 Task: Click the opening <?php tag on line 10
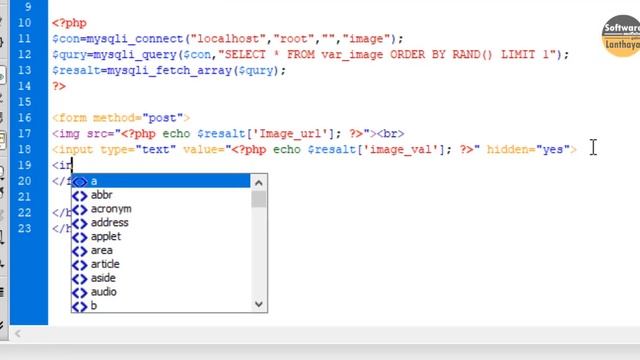click(69, 23)
